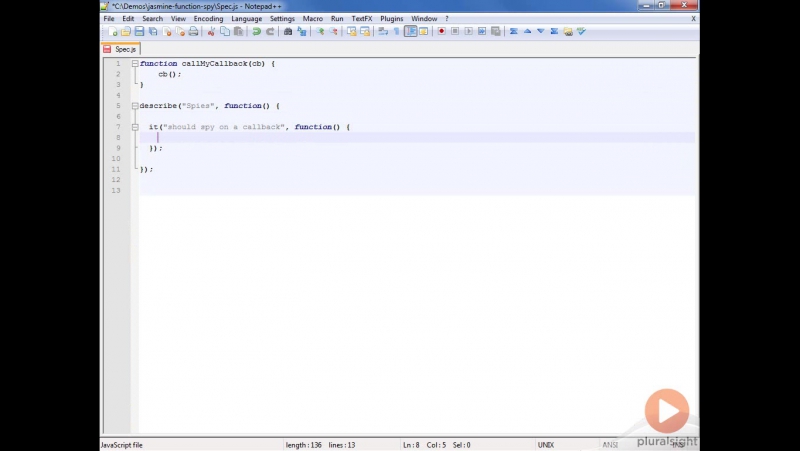Collapse the callMyCallback function fold on line 1
This screenshot has height=451, width=800.
[x=135, y=64]
